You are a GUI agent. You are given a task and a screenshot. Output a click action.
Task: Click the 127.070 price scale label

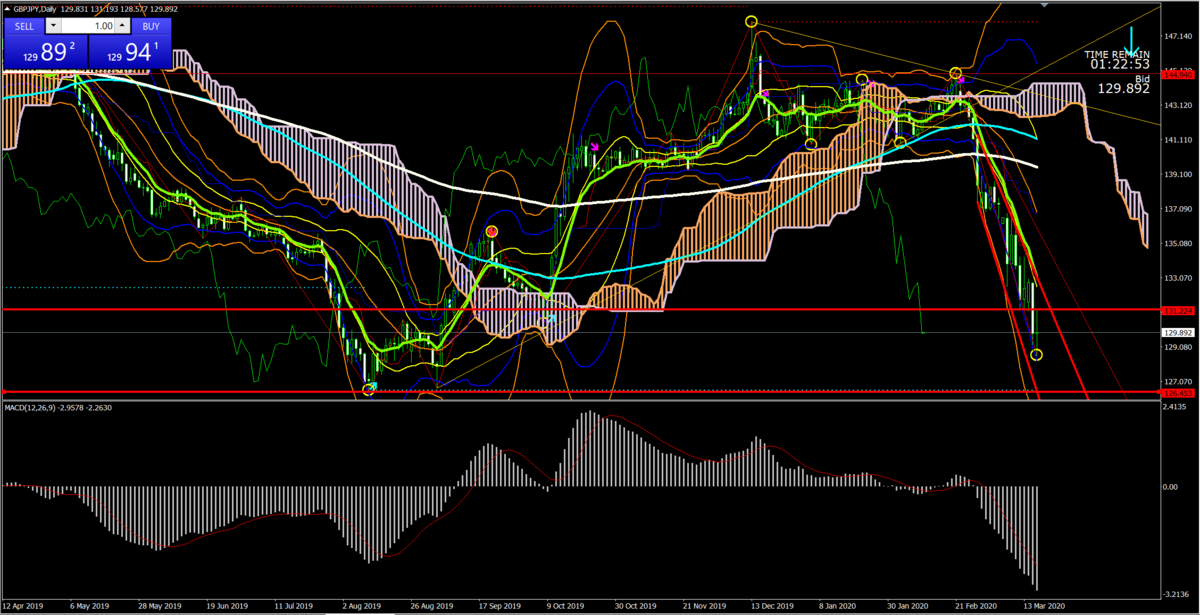click(1180, 382)
